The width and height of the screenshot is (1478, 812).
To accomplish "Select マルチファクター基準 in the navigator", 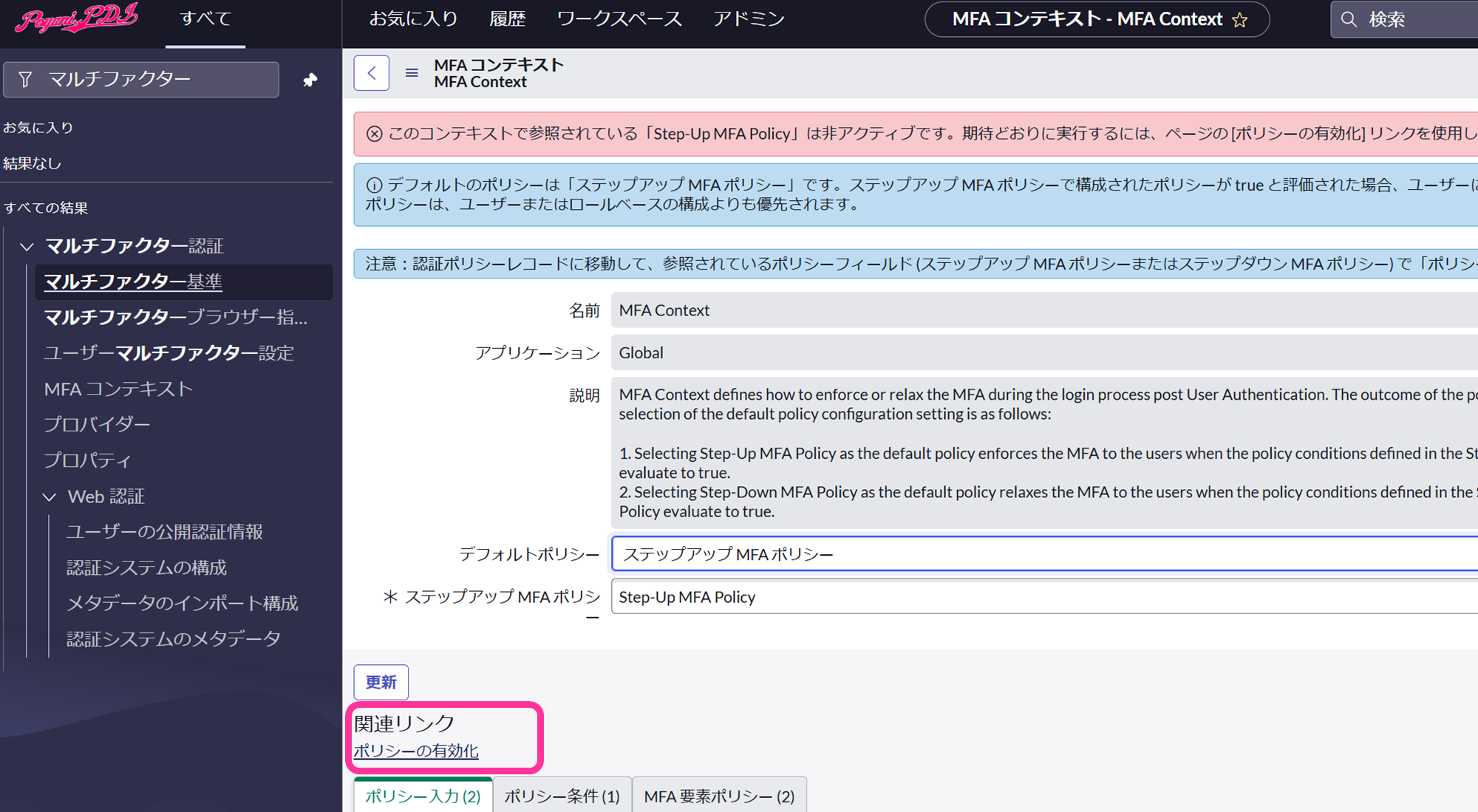I will point(133,282).
